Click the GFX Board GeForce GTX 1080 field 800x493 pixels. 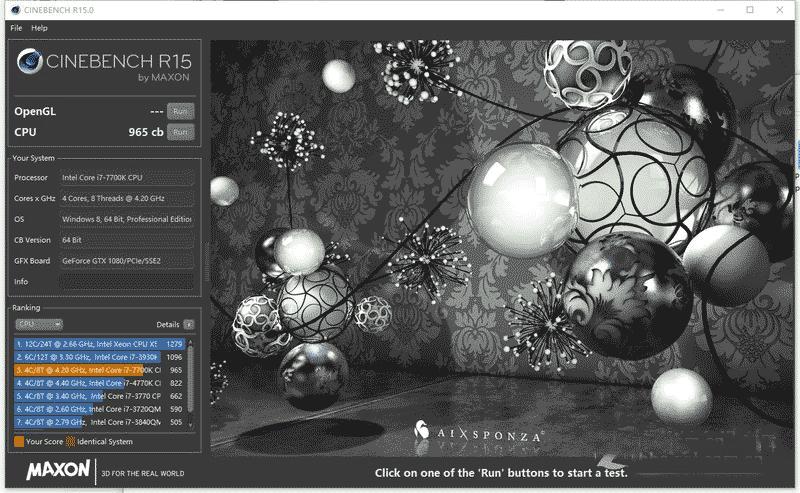tap(127, 261)
